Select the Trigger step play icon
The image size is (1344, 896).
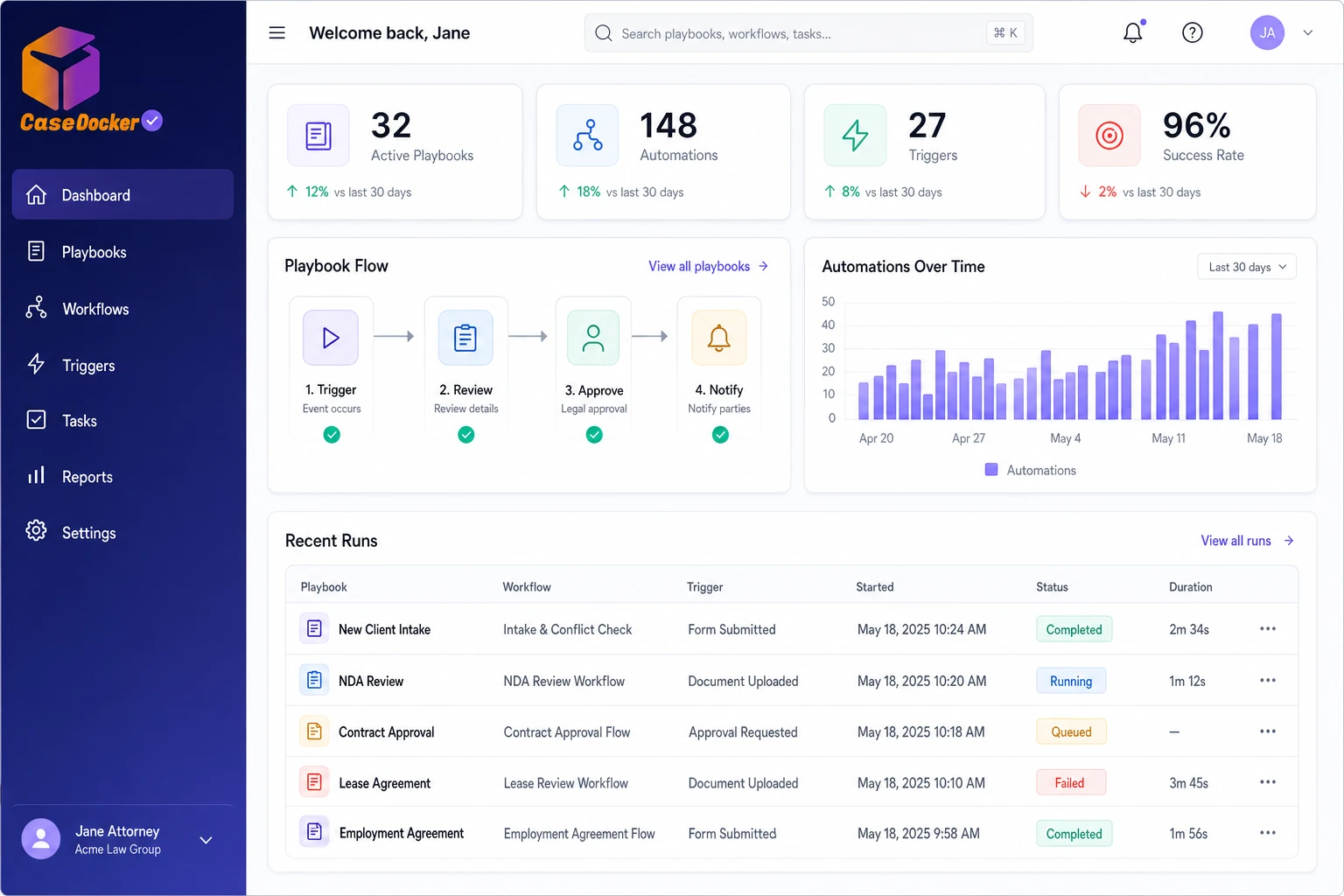click(331, 338)
